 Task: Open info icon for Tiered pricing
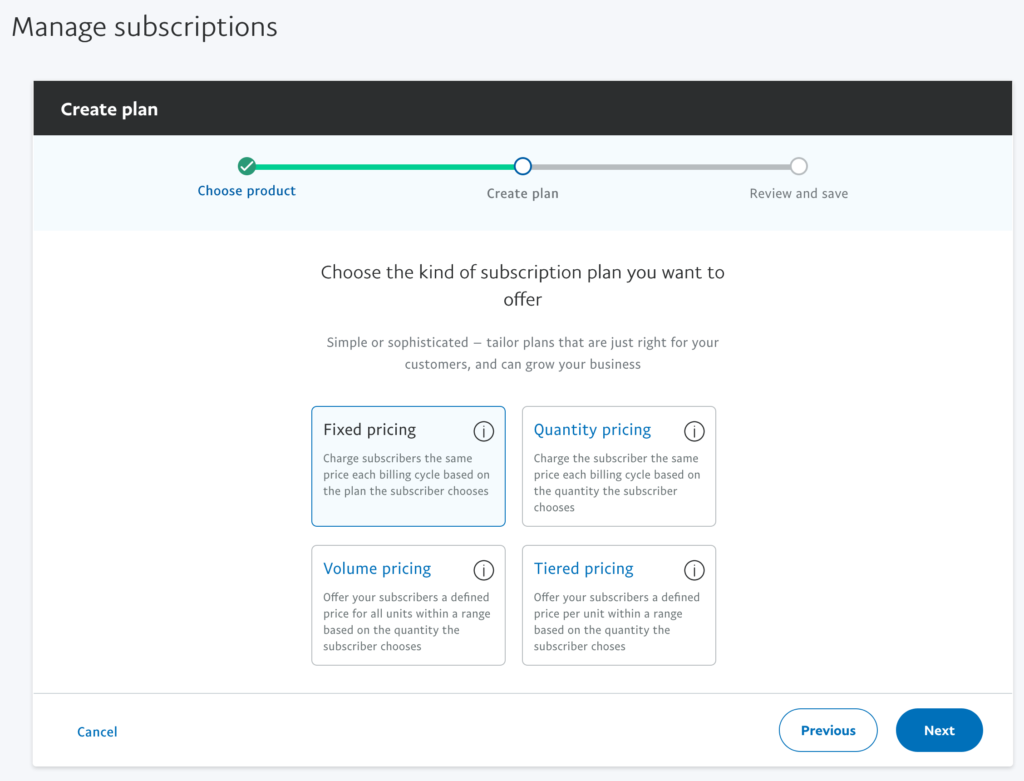(x=694, y=570)
